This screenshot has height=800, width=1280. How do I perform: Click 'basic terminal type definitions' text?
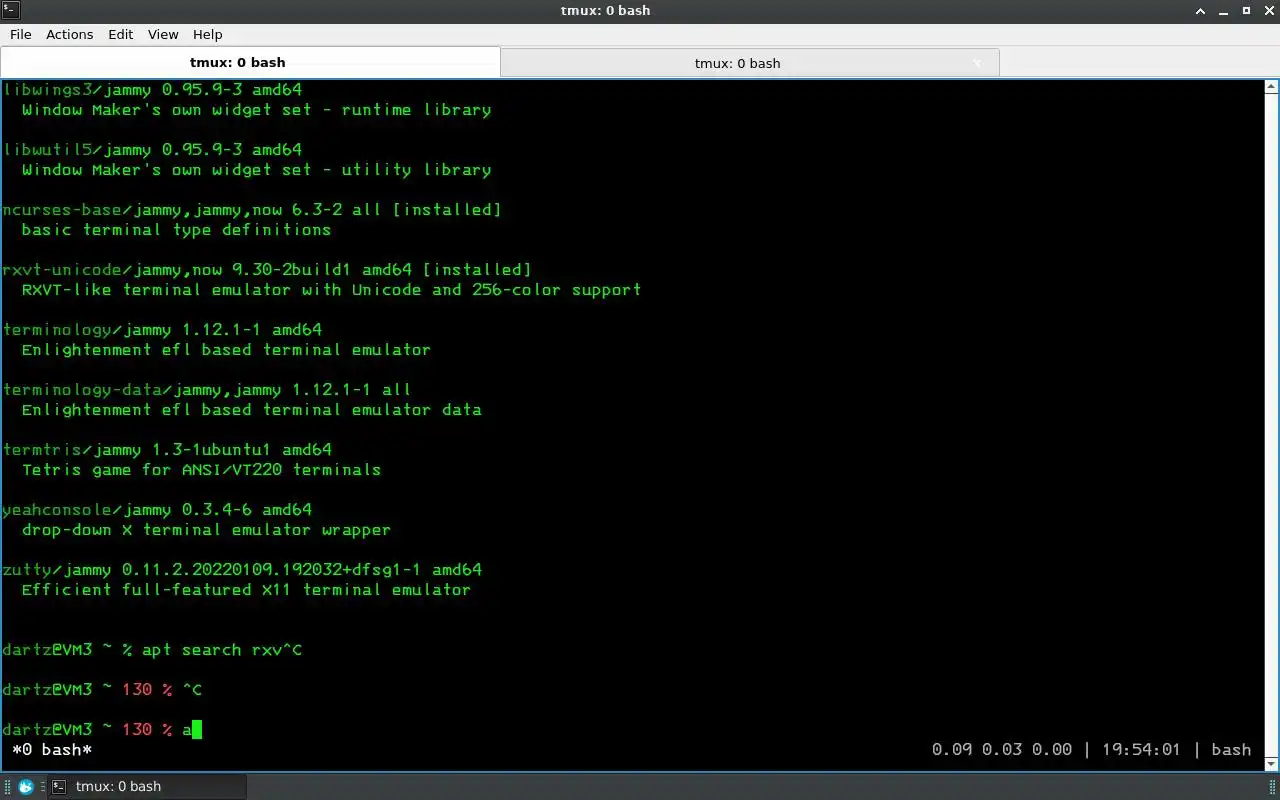(177, 229)
